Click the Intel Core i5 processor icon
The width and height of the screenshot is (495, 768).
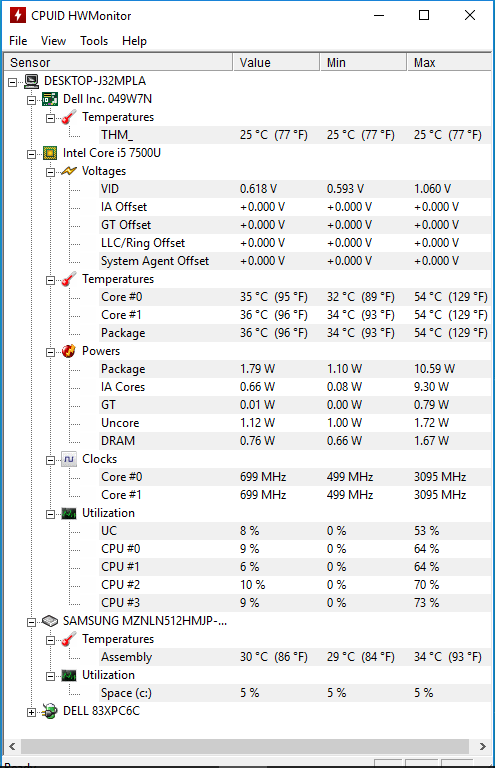click(x=50, y=153)
